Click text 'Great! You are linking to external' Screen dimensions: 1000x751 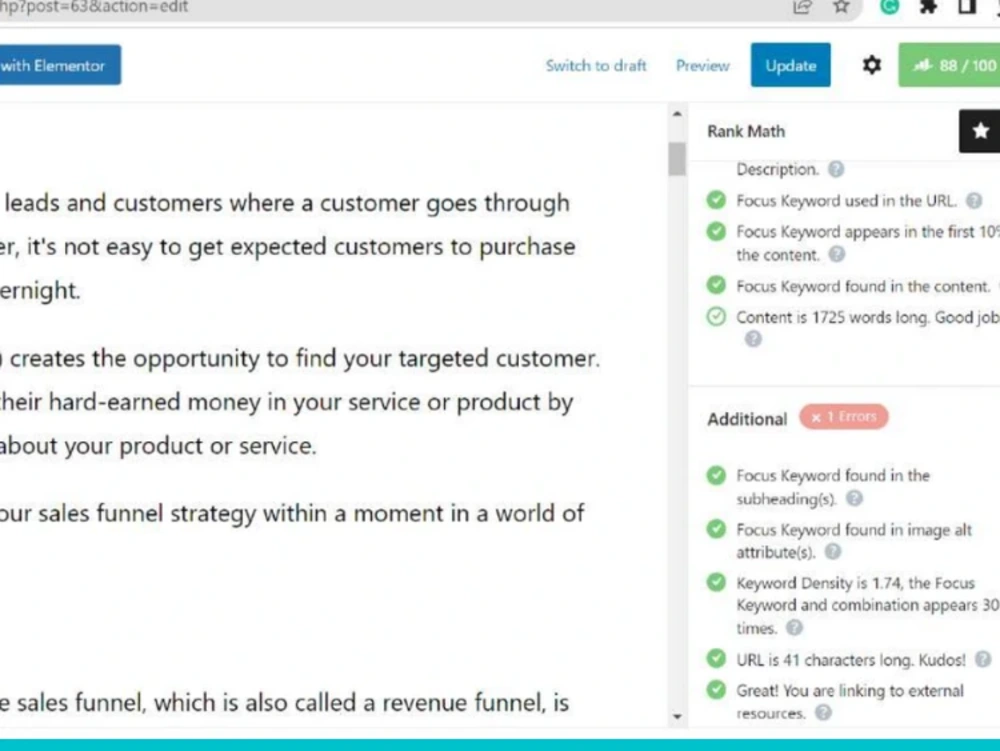(x=850, y=691)
